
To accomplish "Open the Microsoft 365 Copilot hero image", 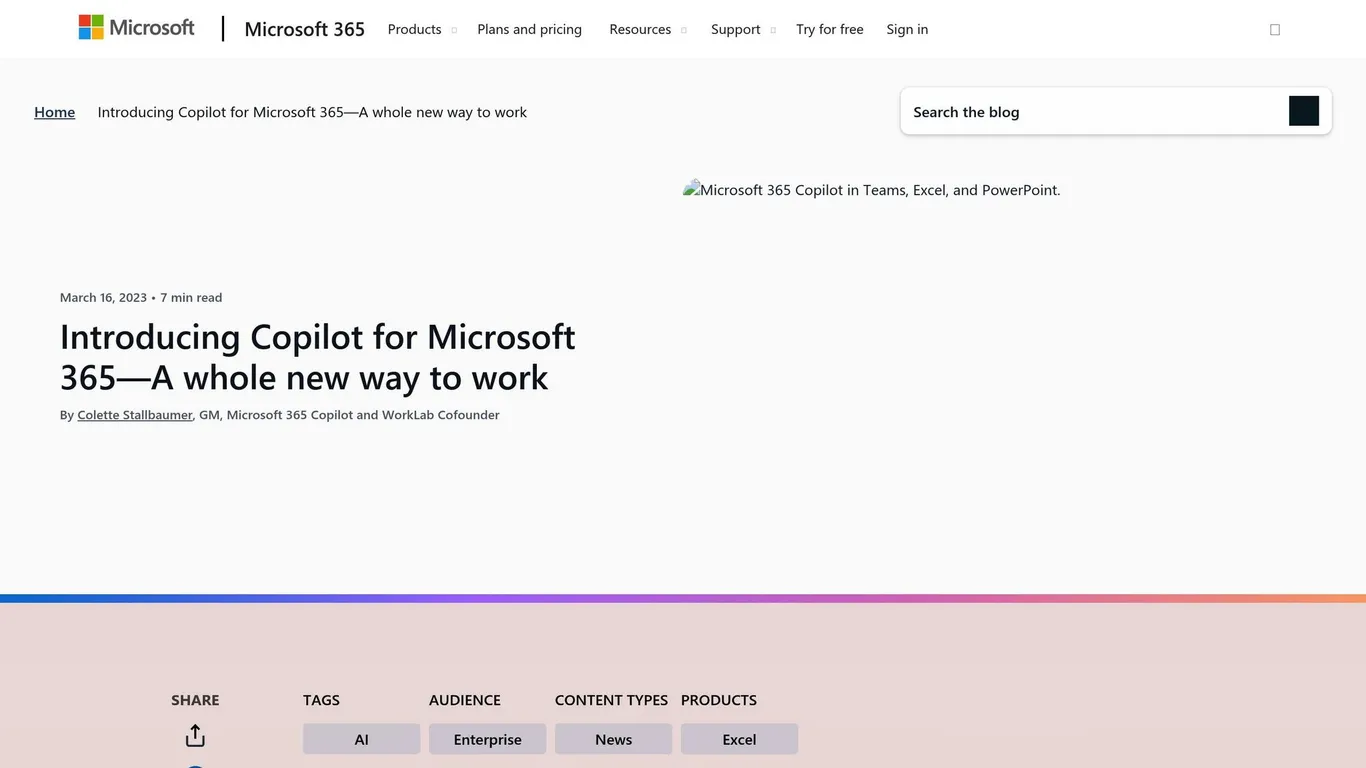I will tap(871, 190).
